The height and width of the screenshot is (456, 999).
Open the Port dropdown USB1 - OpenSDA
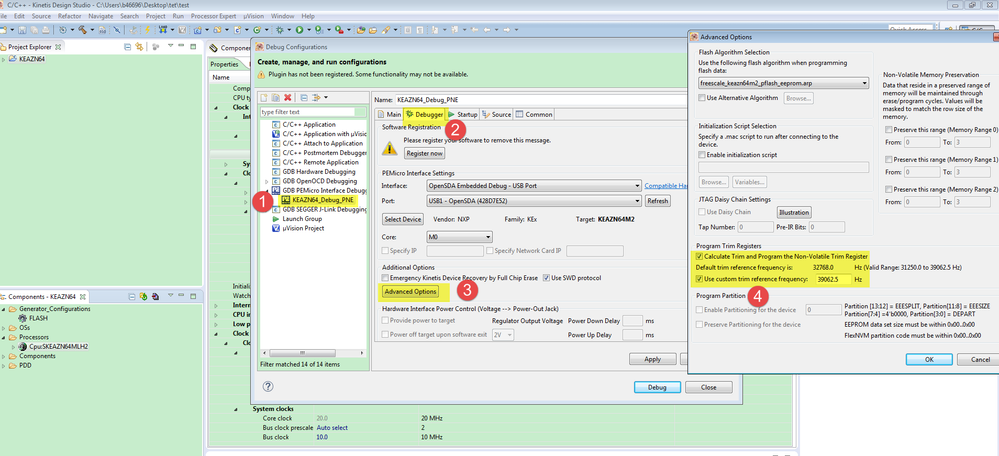(533, 201)
